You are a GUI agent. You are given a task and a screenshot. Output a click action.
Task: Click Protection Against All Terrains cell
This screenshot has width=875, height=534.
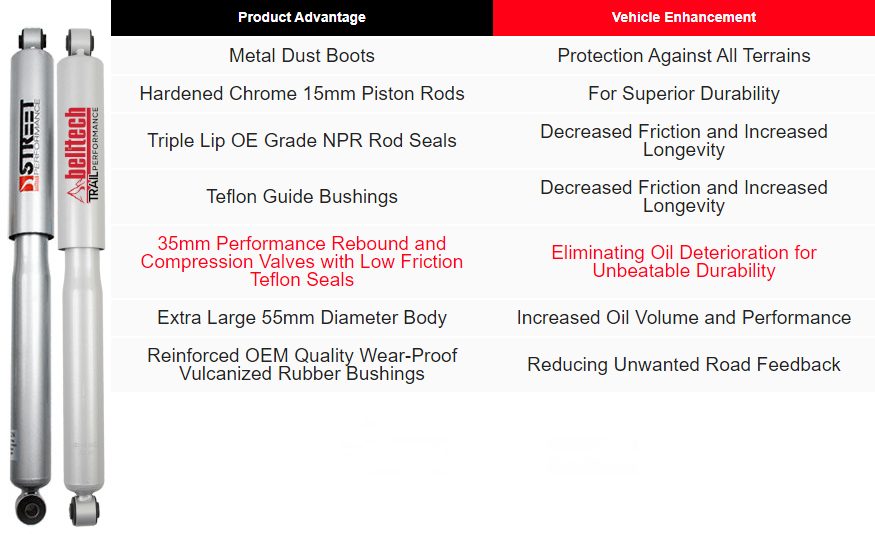point(683,56)
